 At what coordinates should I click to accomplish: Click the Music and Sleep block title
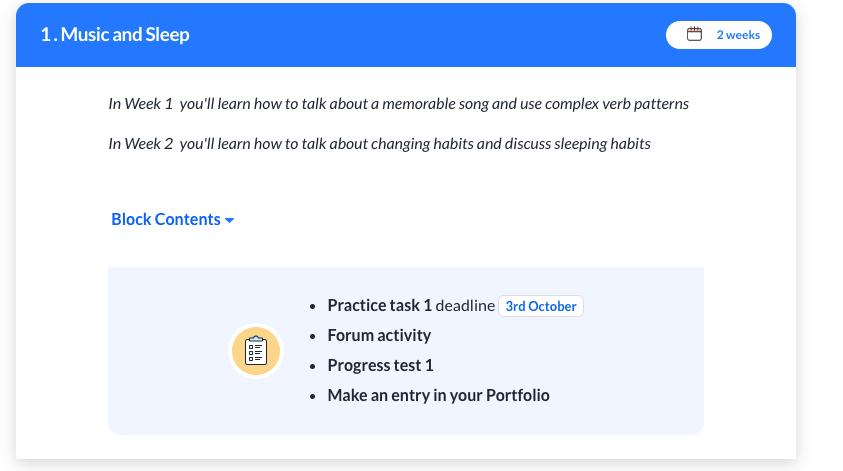pyautogui.click(x=125, y=34)
